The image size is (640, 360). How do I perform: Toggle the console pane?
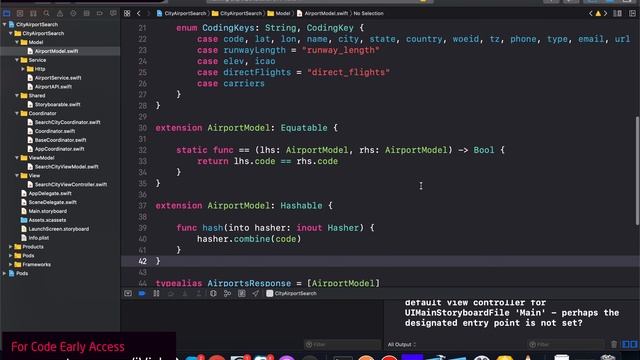click(634, 344)
